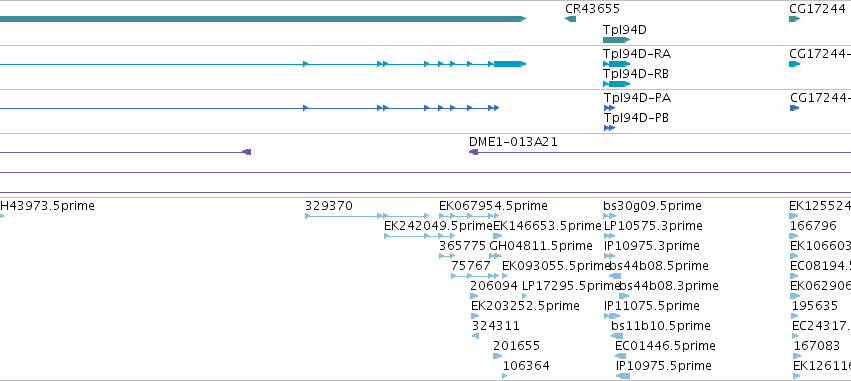This screenshot has height=381, width=851.
Task: Select the EK203252.5prime label
Action: [525, 306]
